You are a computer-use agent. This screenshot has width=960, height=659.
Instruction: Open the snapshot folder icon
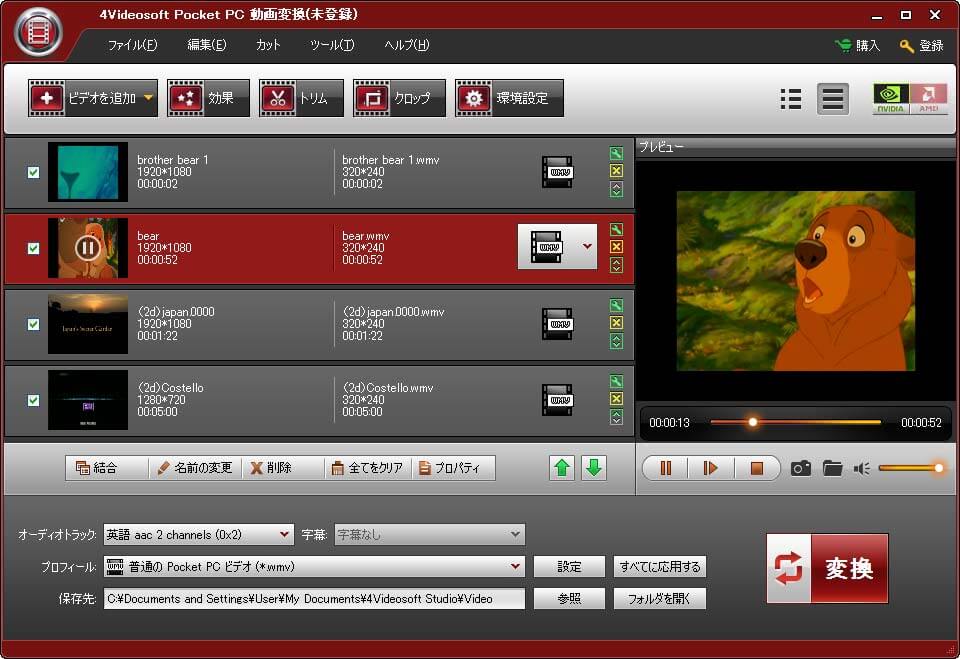(x=833, y=469)
